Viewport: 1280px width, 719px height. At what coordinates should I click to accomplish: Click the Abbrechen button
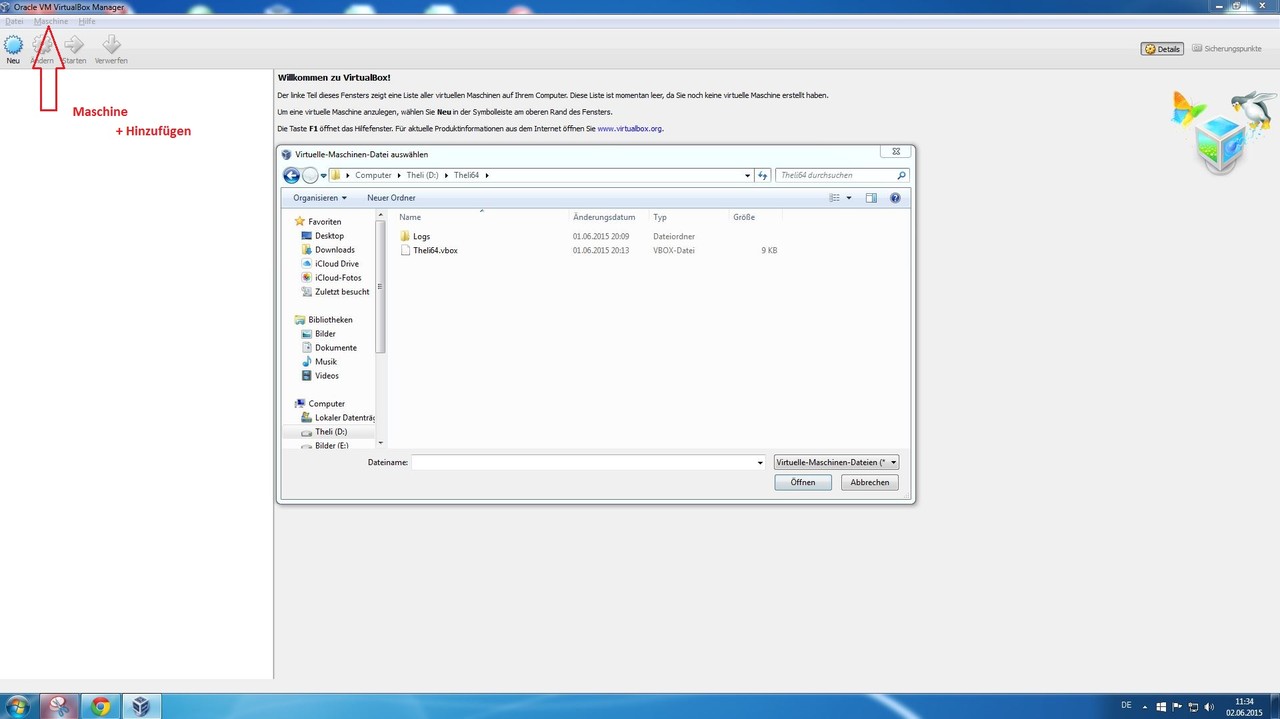(x=870, y=482)
